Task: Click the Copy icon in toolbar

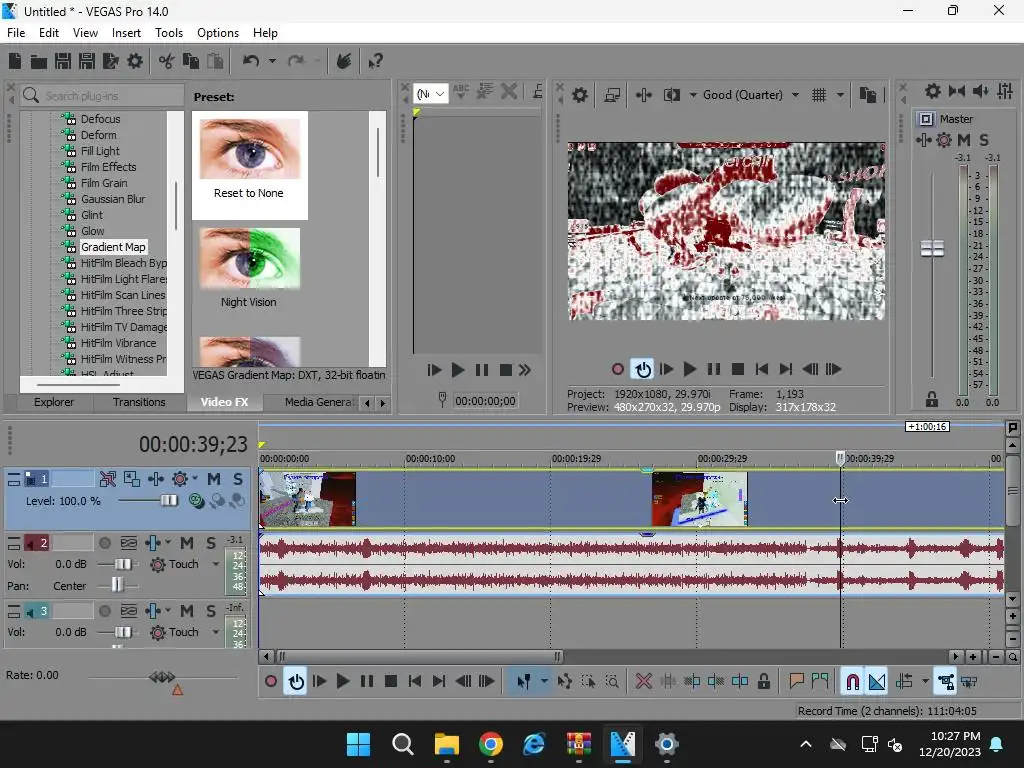Action: pos(191,61)
